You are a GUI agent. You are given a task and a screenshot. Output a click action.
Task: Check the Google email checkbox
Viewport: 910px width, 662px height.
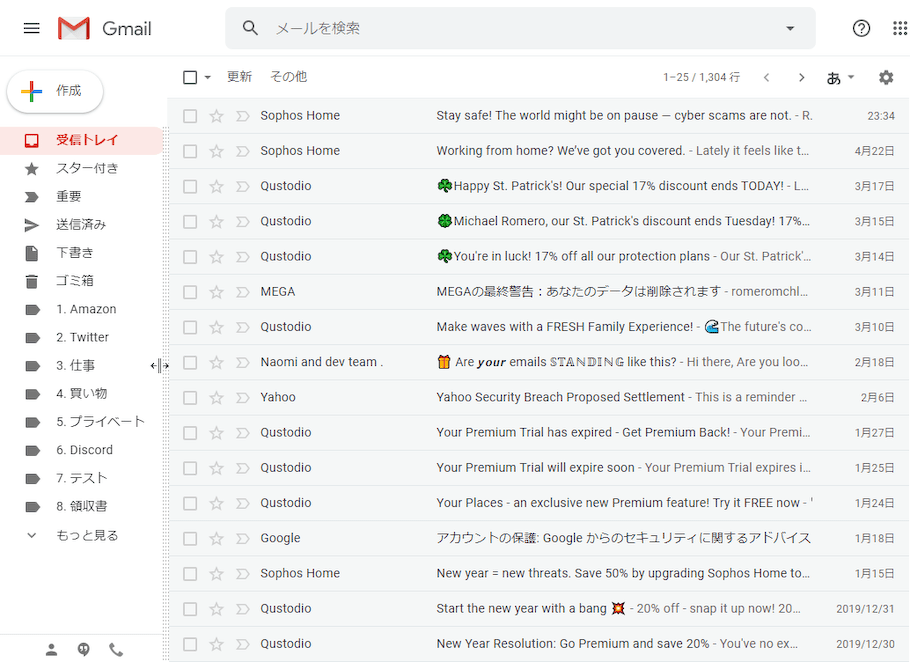190,538
